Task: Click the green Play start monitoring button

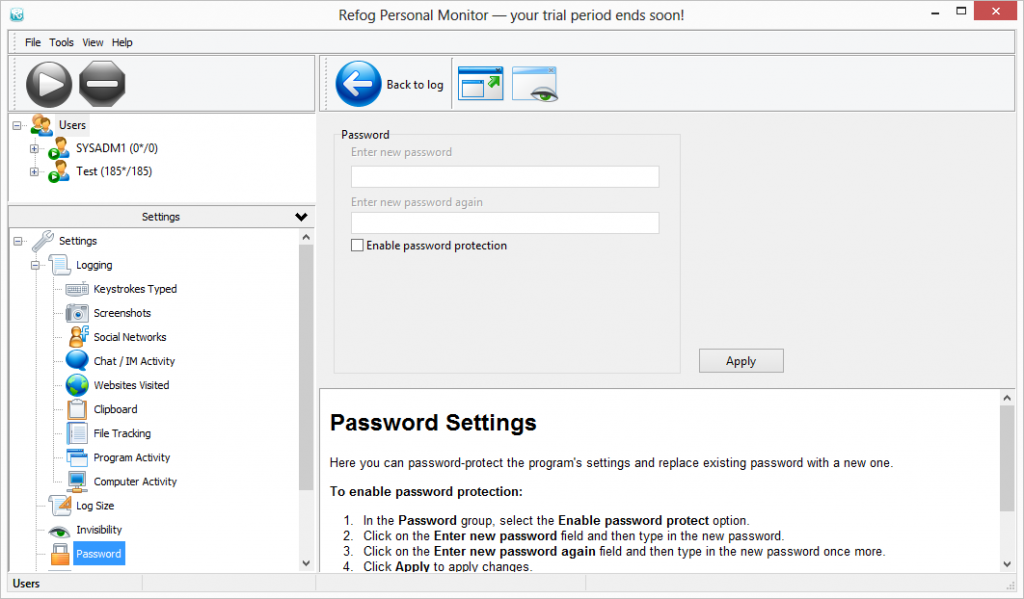Action: tap(49, 84)
